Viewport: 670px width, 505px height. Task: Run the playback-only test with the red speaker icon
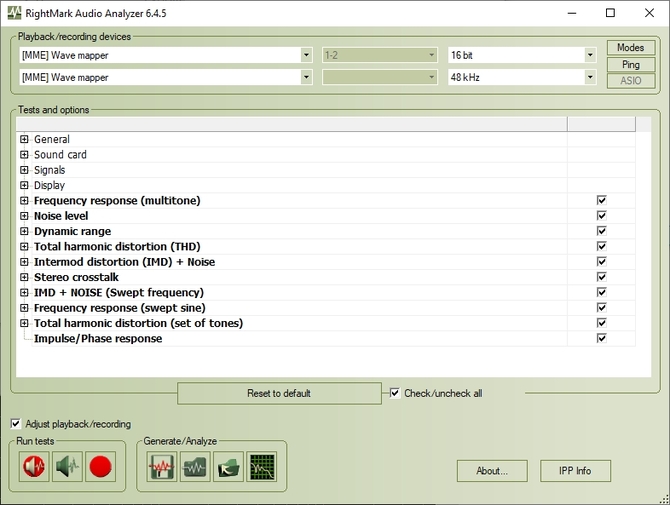pyautogui.click(x=34, y=467)
